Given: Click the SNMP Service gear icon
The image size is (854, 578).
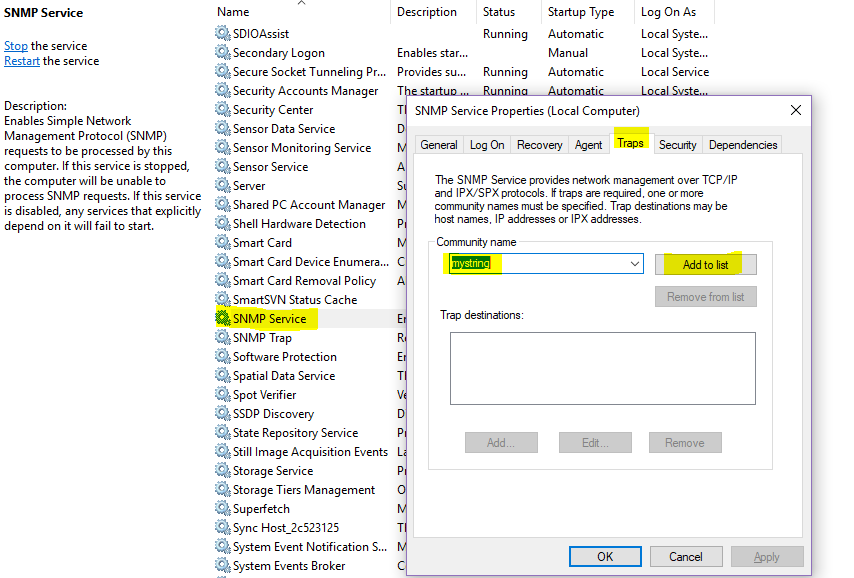Looking at the screenshot, I should tap(222, 318).
